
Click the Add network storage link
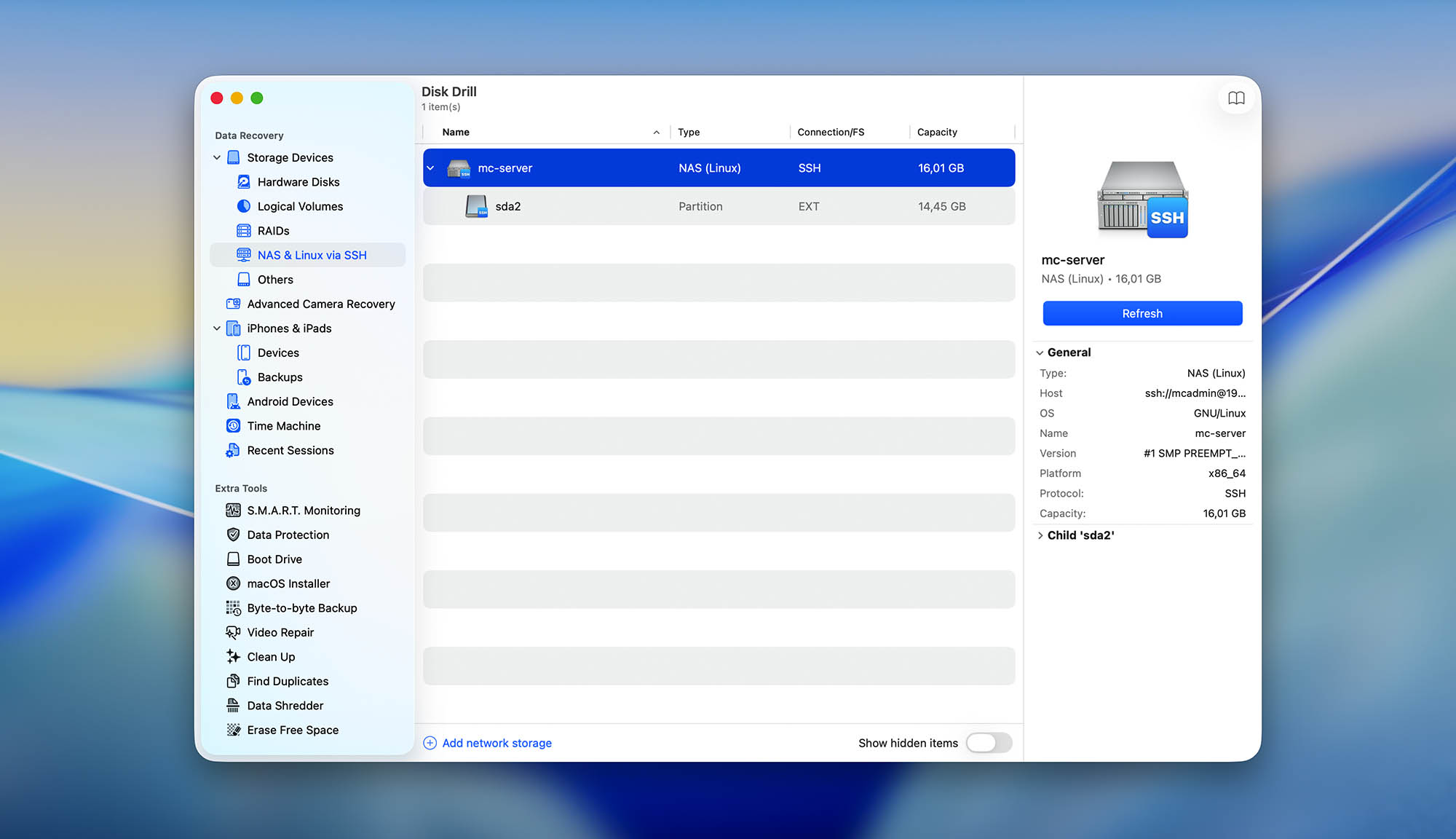pos(496,742)
